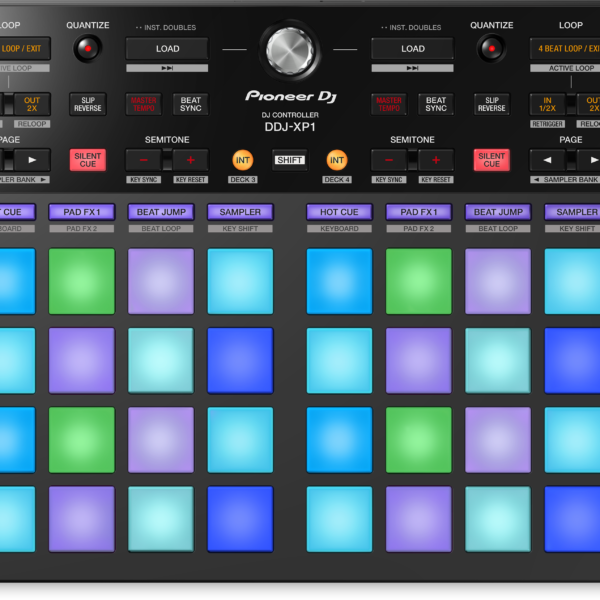Toggle left deck MASTER TEMPO
The image size is (600, 600).
143,104
